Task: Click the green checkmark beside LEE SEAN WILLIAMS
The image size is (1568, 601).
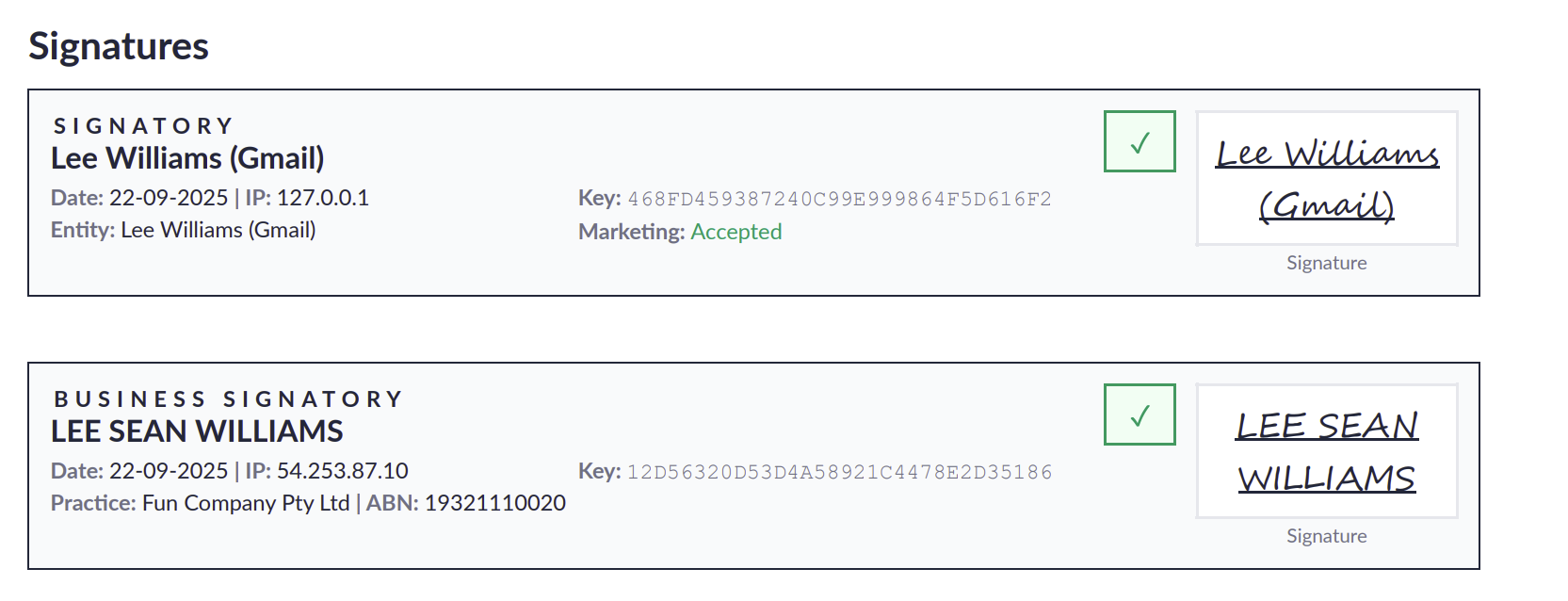Action: pos(1140,415)
